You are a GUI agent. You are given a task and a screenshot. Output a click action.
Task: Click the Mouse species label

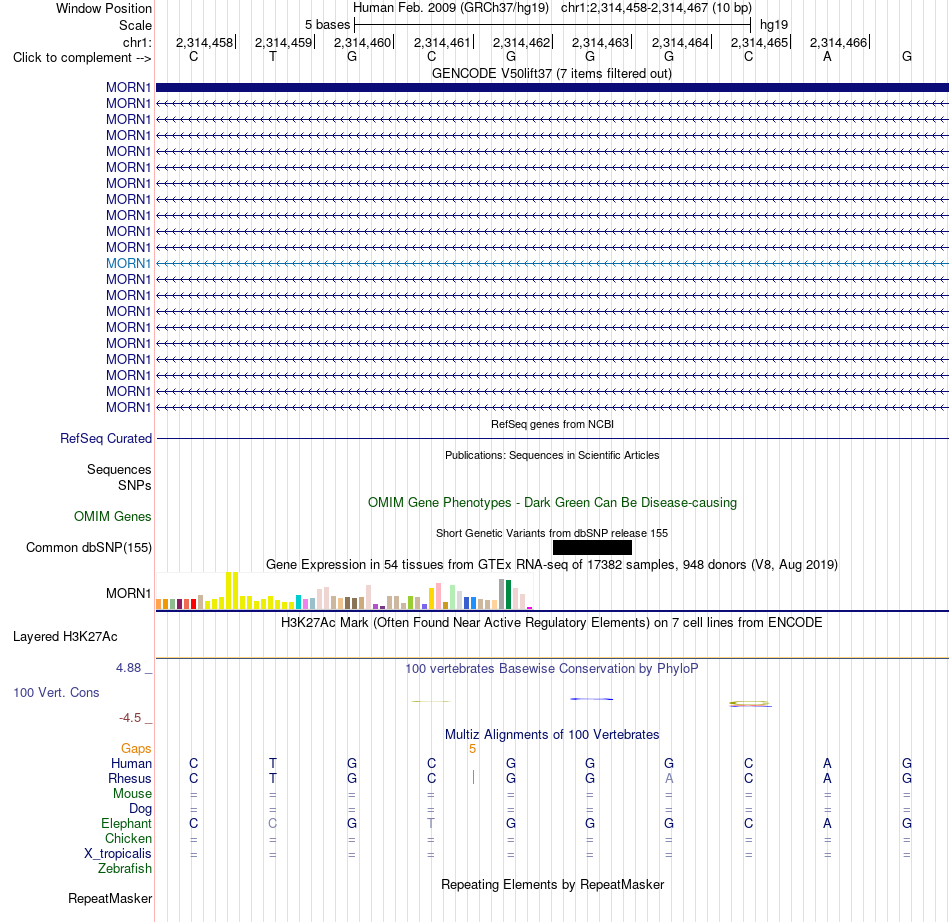click(132, 793)
